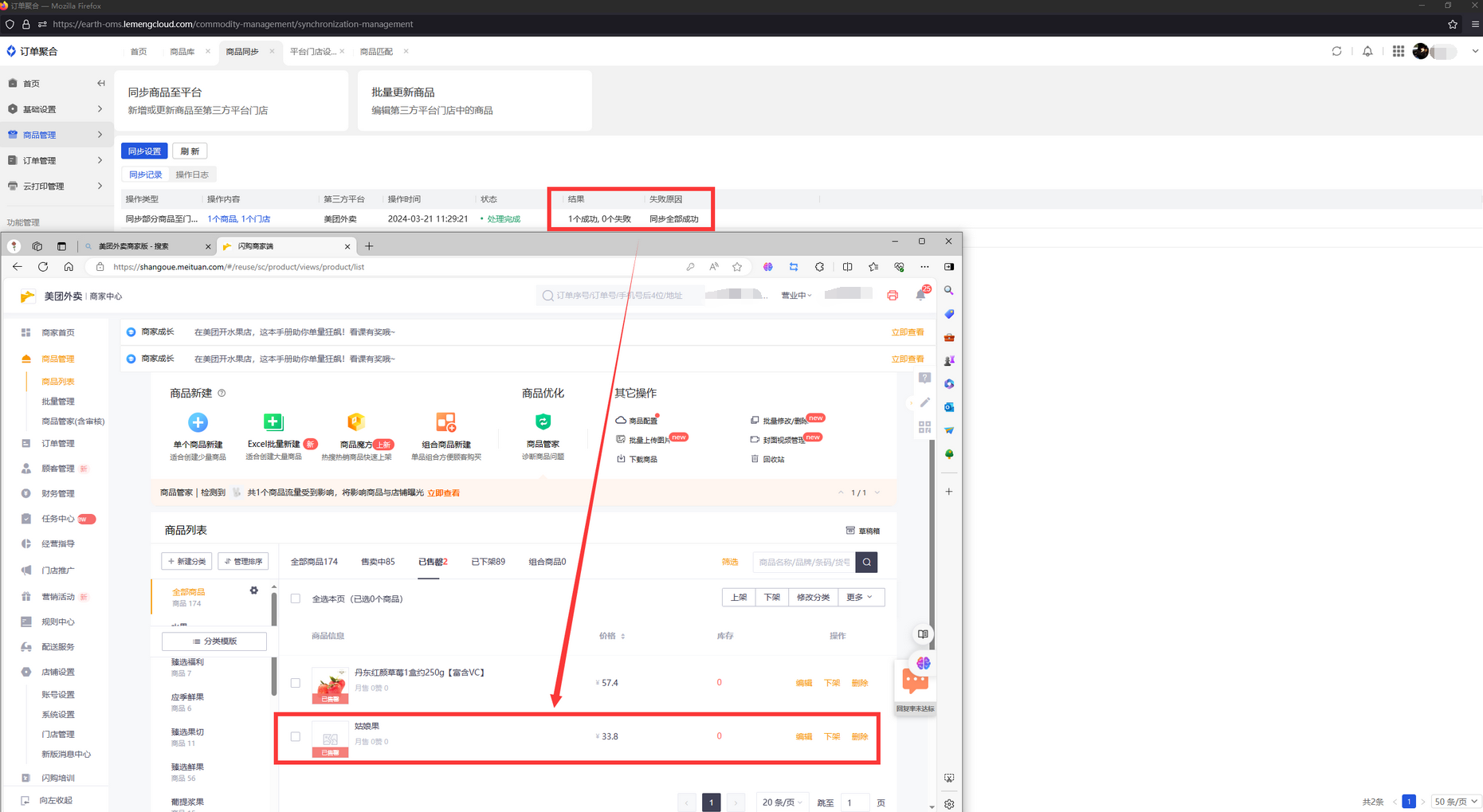Image resolution: width=1483 pixels, height=812 pixels.
Task: Open the 1个商品, 1个门店 link
Action: coord(238,218)
